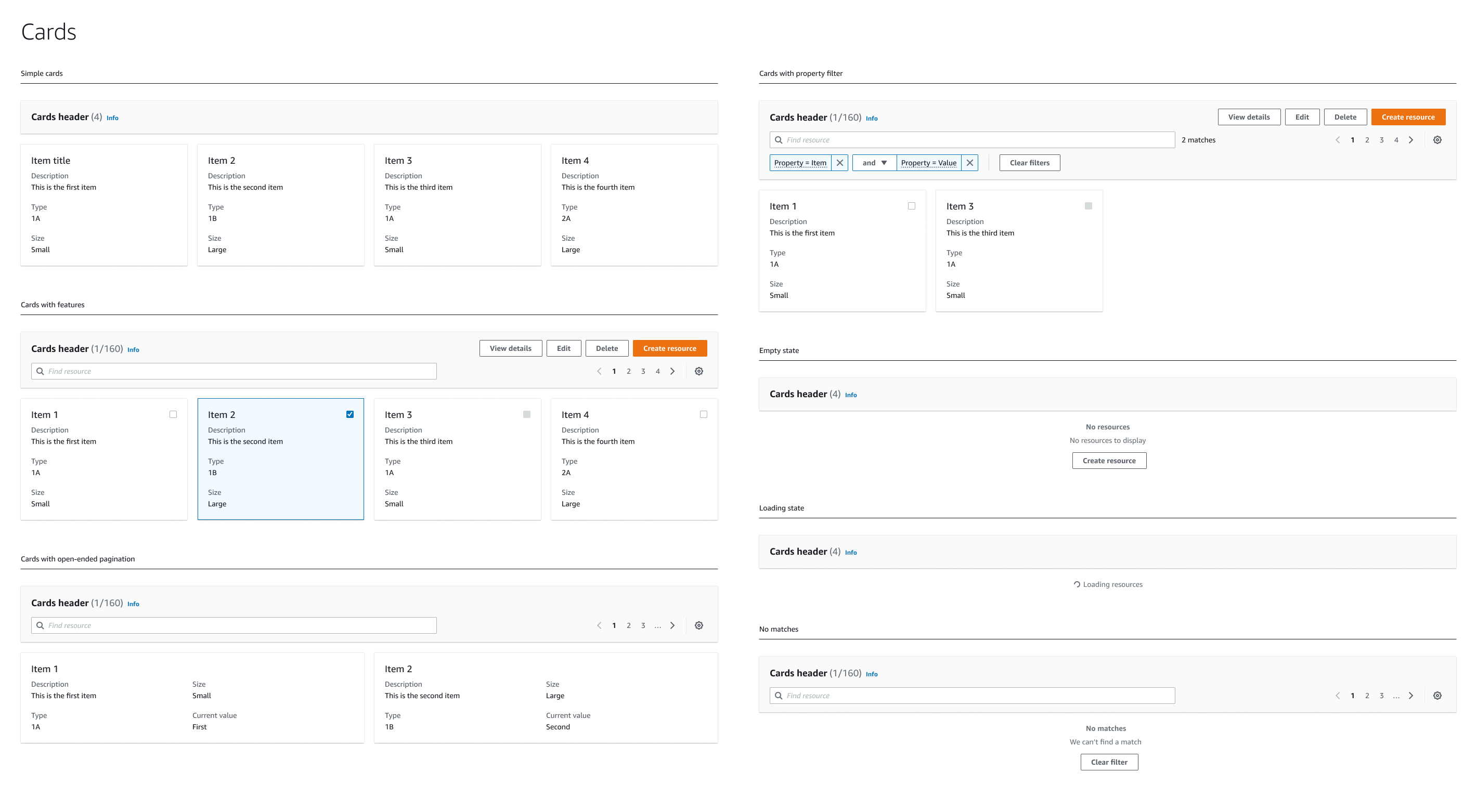Select Item 1 checkbox in Cards with features

coord(173,414)
